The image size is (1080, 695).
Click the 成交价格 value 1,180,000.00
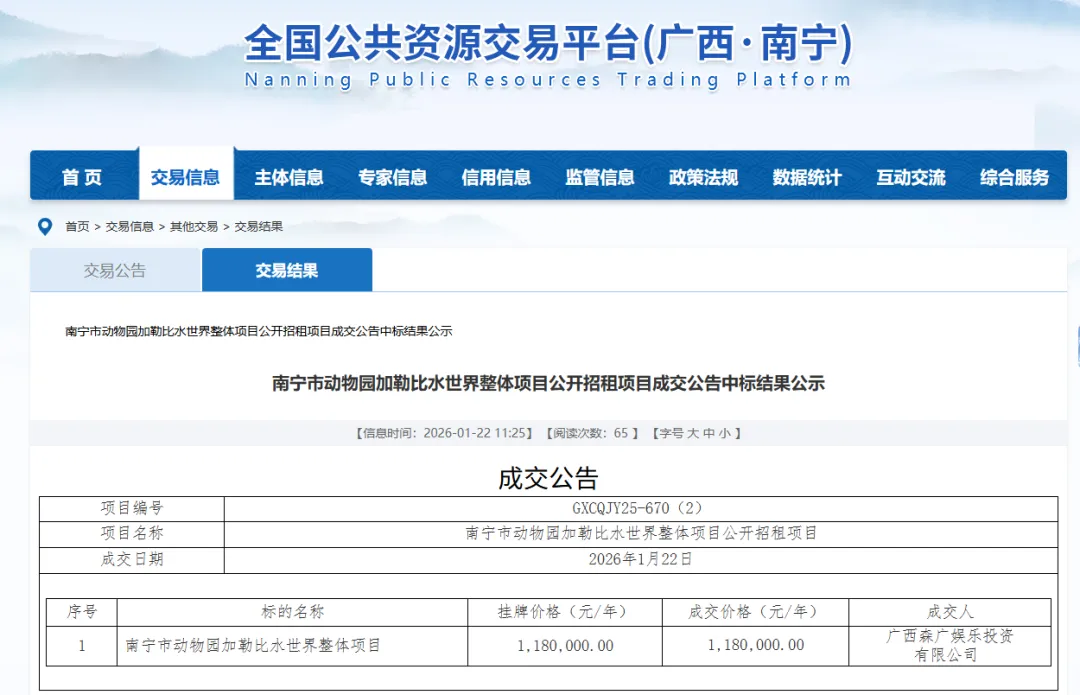point(756,645)
